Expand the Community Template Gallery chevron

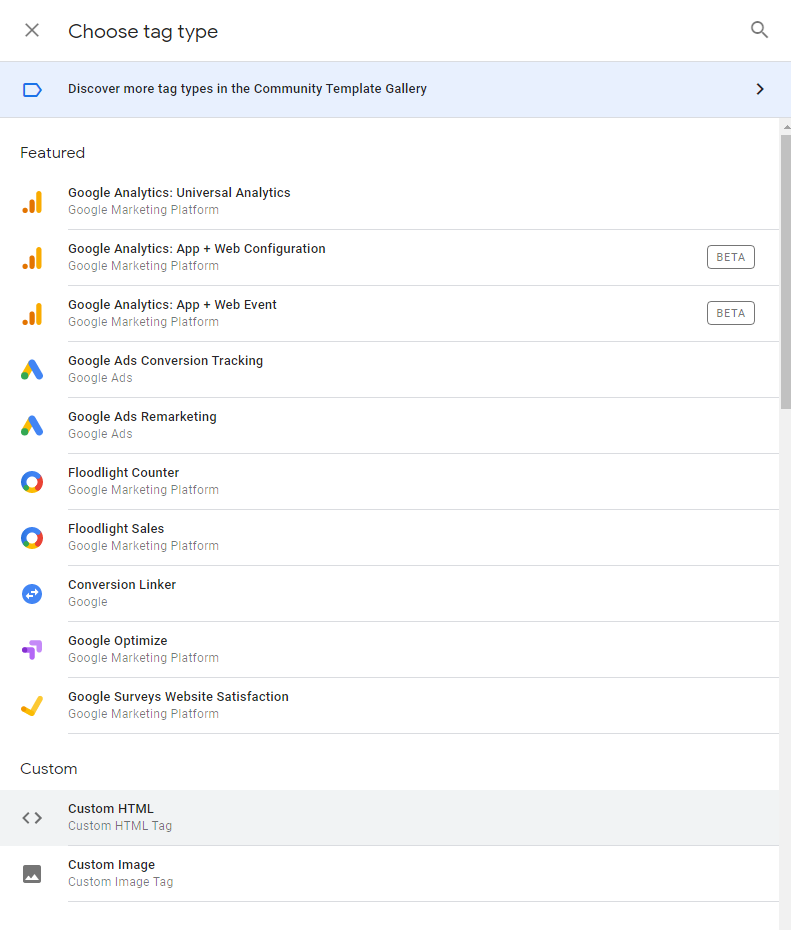[760, 89]
